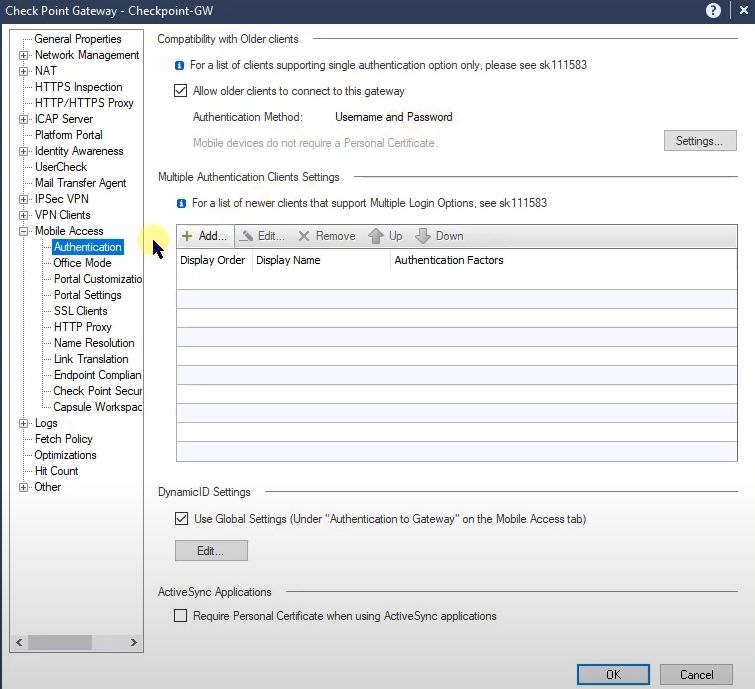Collapse the Mobile Access tree node
755x689 pixels.
[23, 231]
